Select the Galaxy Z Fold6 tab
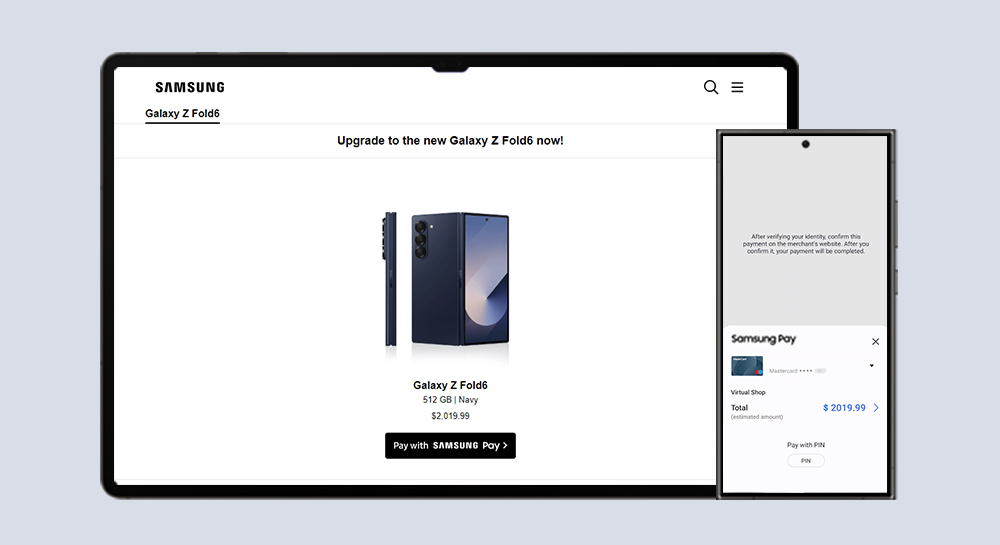Image resolution: width=1000 pixels, height=545 pixels. (x=182, y=113)
